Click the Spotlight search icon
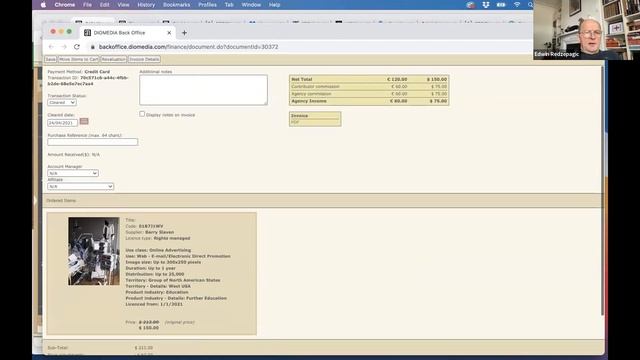The image size is (640, 360). coord(530,5)
